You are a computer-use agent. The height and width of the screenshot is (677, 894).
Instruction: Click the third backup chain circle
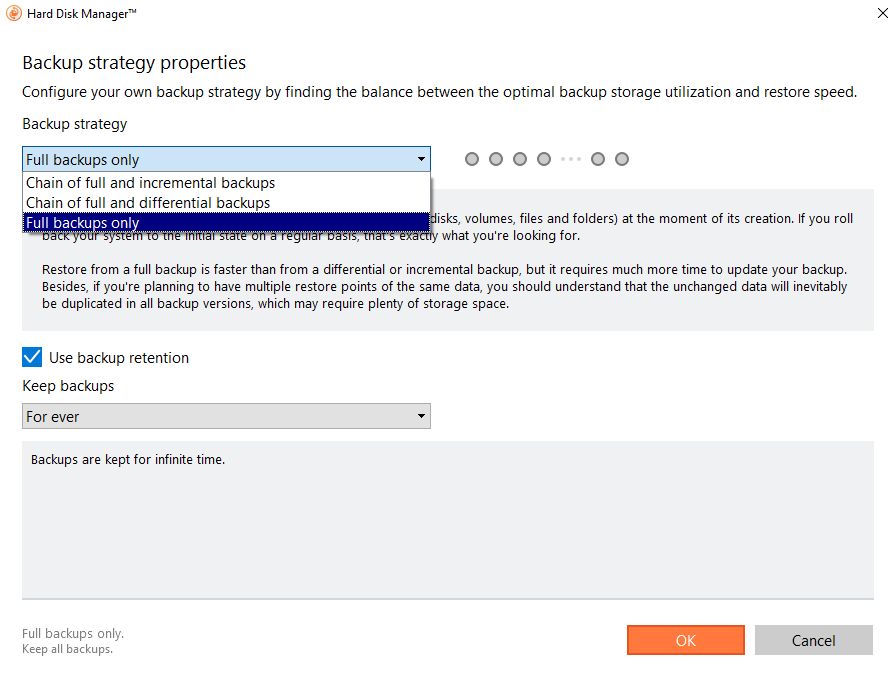pyautogui.click(x=520, y=159)
